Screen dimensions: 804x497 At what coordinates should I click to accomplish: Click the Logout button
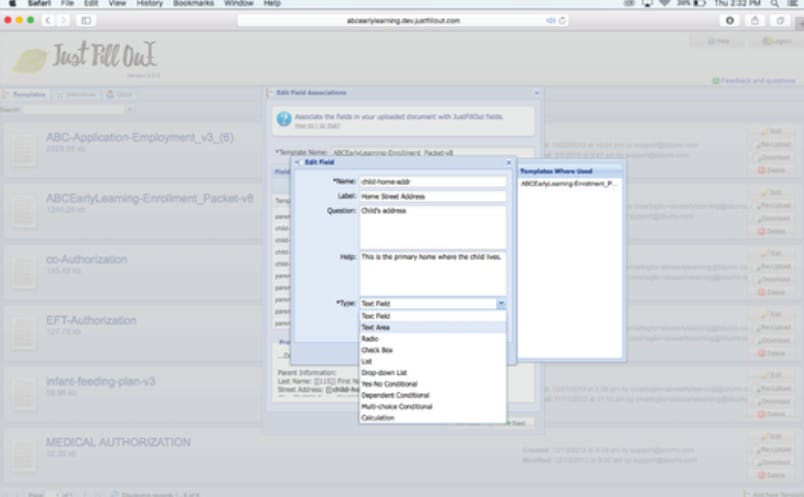coord(777,41)
